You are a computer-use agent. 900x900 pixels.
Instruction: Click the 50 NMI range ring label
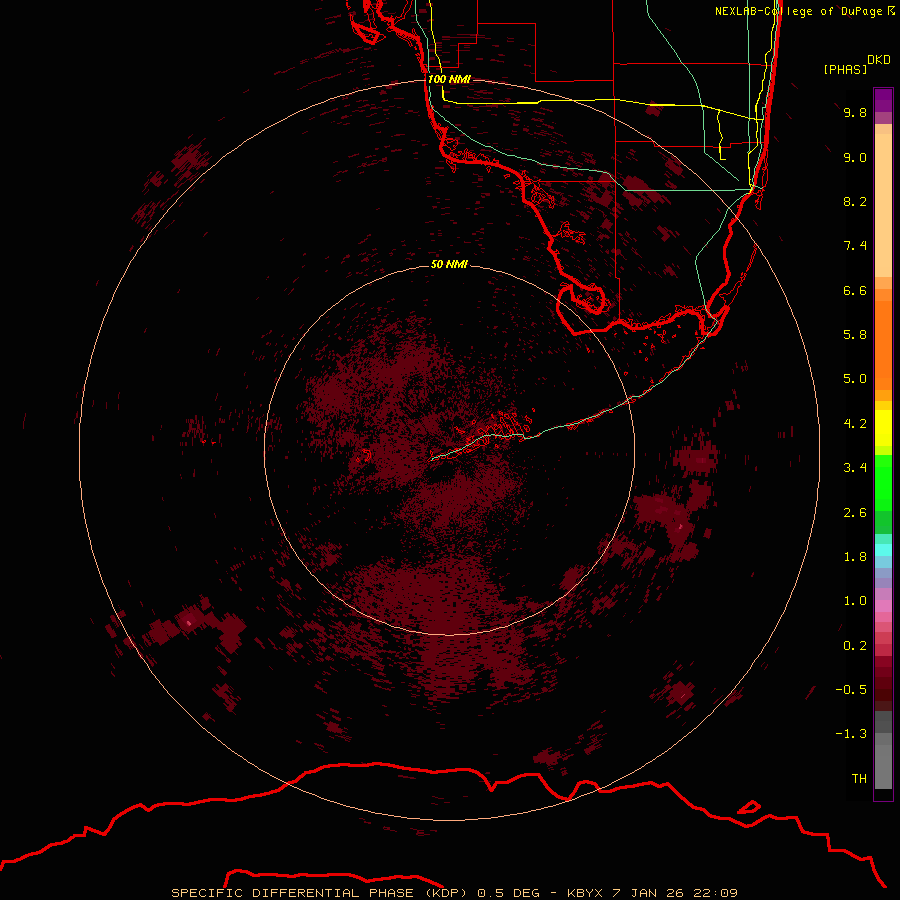pyautogui.click(x=449, y=264)
